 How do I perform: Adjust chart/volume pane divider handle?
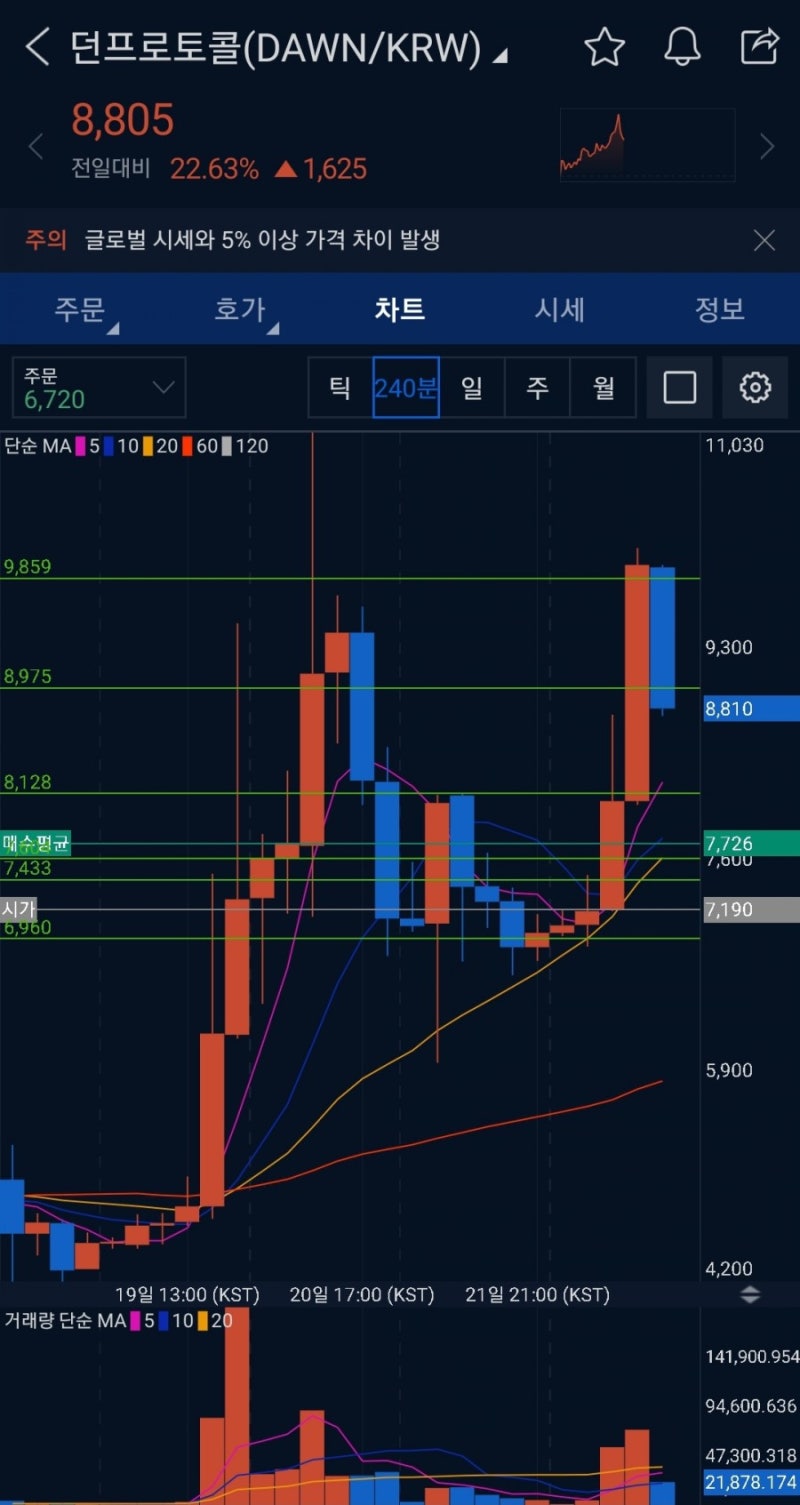(x=750, y=1295)
